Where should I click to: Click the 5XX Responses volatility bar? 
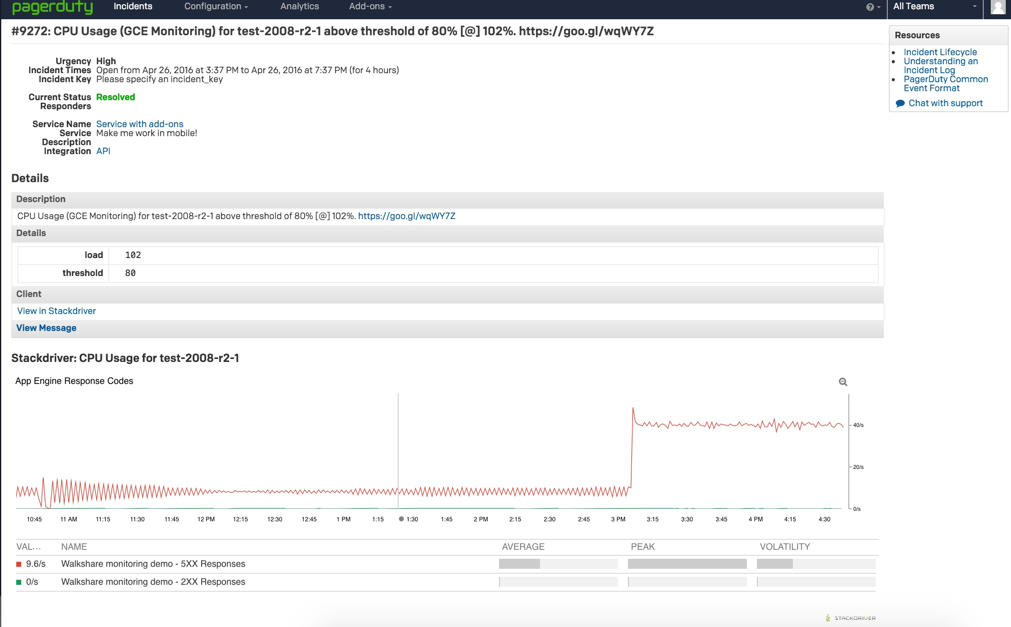point(816,564)
